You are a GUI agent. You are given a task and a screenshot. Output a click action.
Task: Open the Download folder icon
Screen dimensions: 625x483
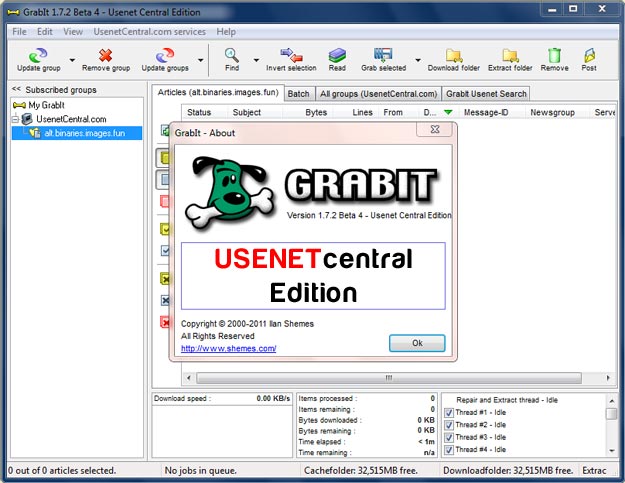pos(454,55)
